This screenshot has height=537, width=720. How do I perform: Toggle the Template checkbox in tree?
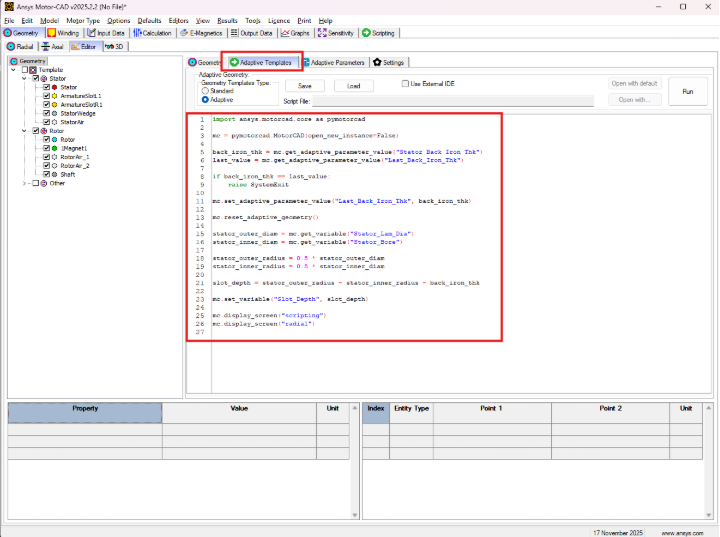tap(25, 70)
